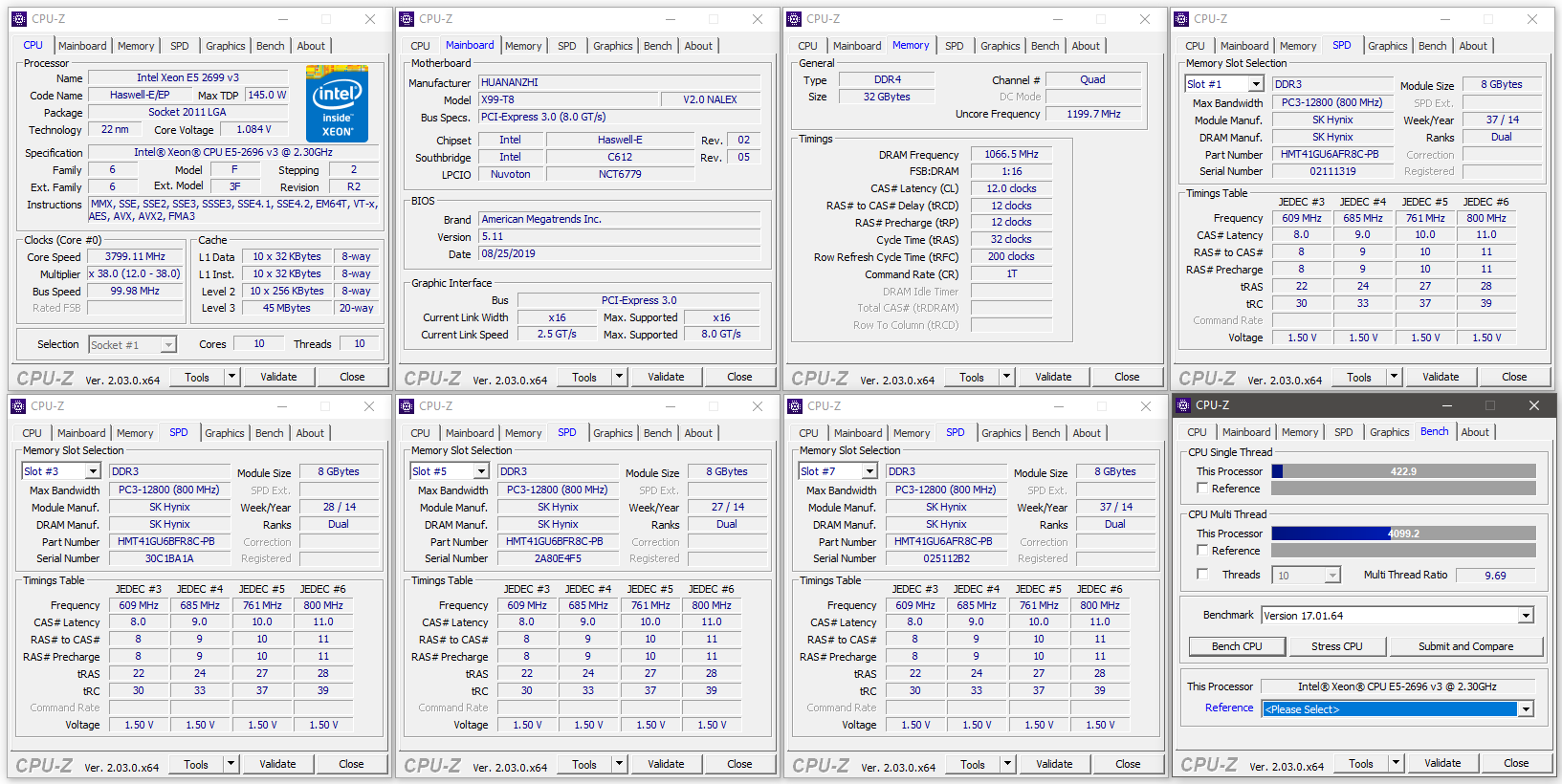Click the CPU-Z title icon in the Slot #7 SPD window
Viewport: 1562px width, 784px height.
pyautogui.click(x=795, y=406)
